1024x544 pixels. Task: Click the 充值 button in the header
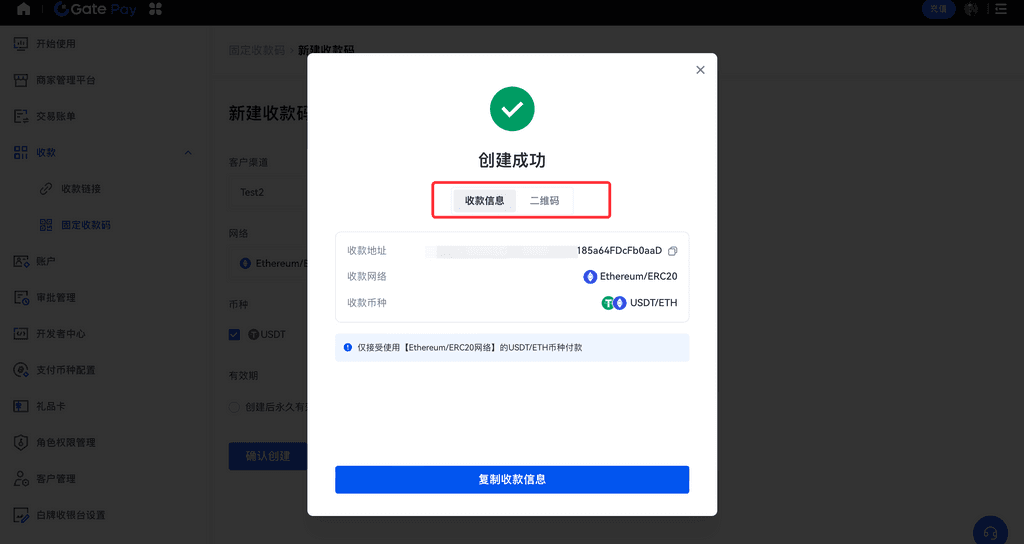tap(938, 8)
